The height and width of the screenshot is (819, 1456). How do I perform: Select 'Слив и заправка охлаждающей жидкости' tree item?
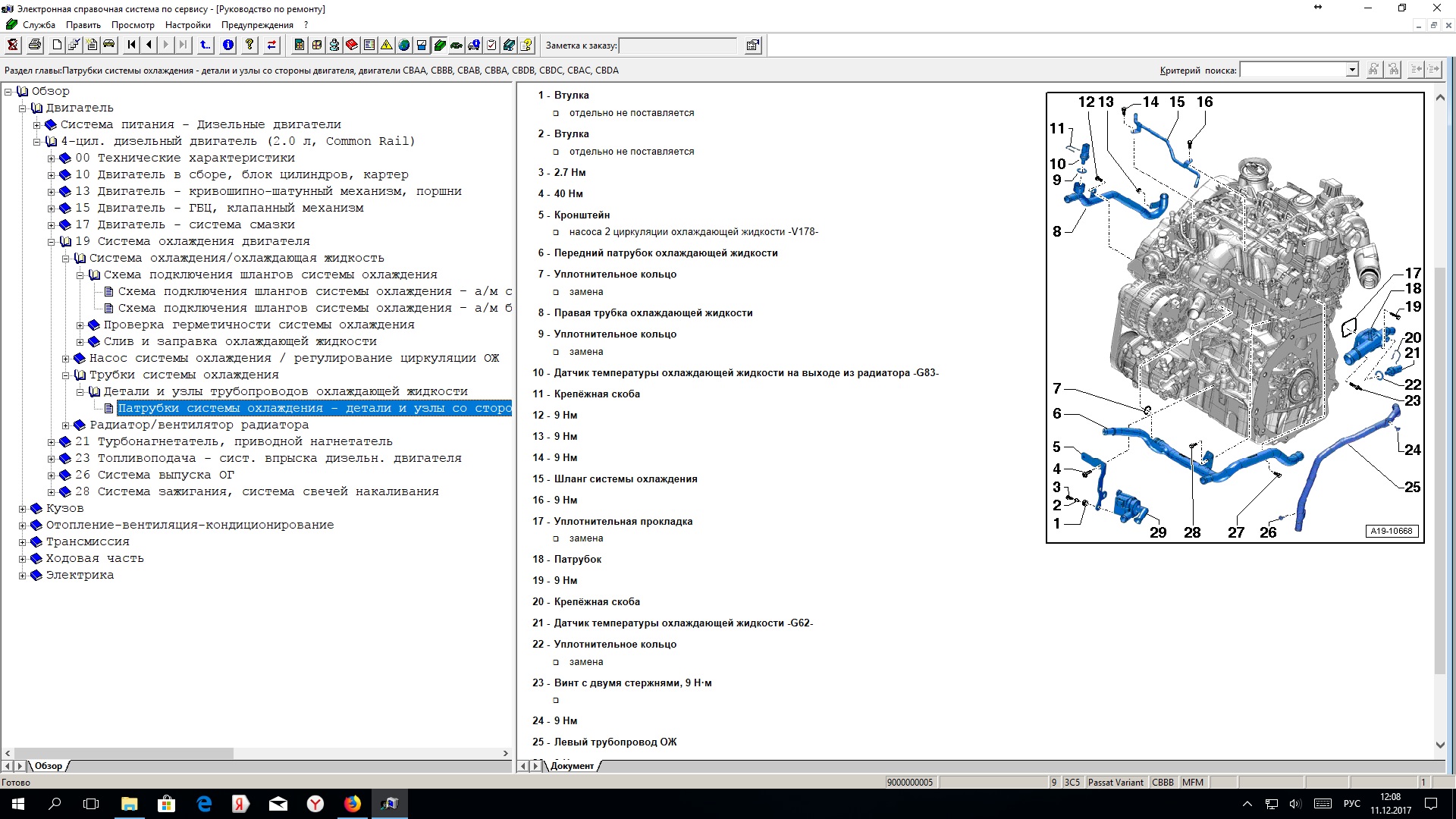click(x=240, y=342)
